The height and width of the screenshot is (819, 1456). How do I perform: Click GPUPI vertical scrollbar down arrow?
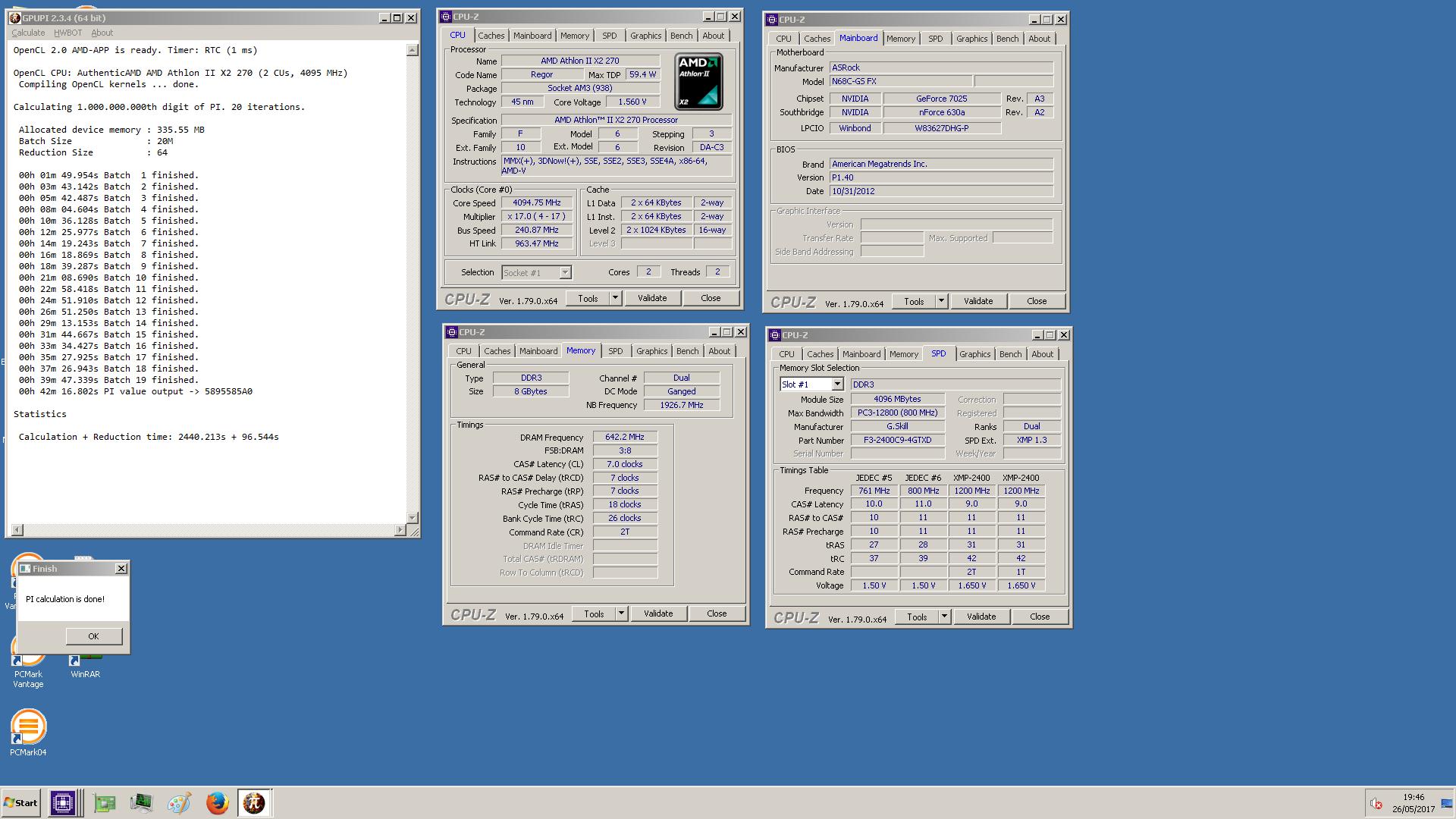(413, 517)
